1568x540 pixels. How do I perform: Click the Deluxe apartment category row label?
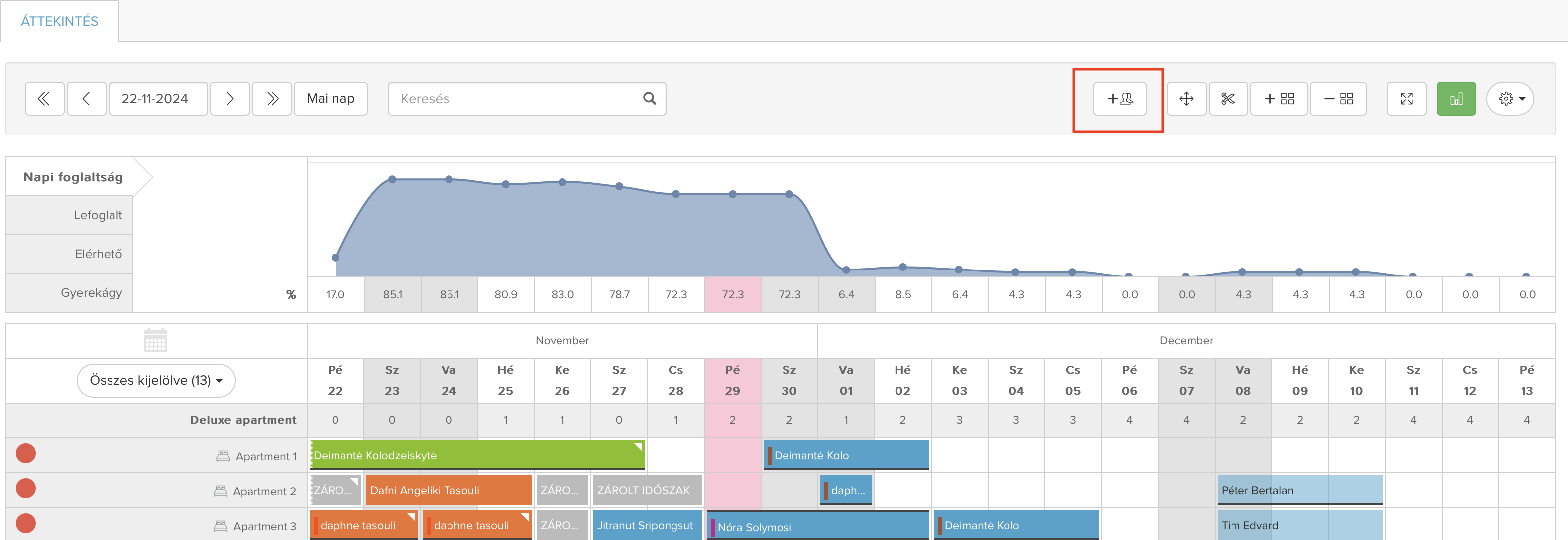point(243,420)
